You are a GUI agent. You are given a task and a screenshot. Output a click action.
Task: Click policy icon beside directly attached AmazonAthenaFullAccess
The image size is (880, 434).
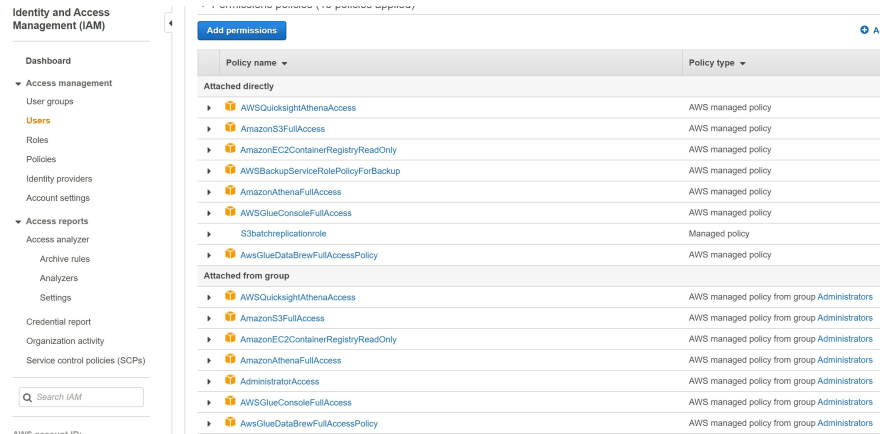point(230,190)
